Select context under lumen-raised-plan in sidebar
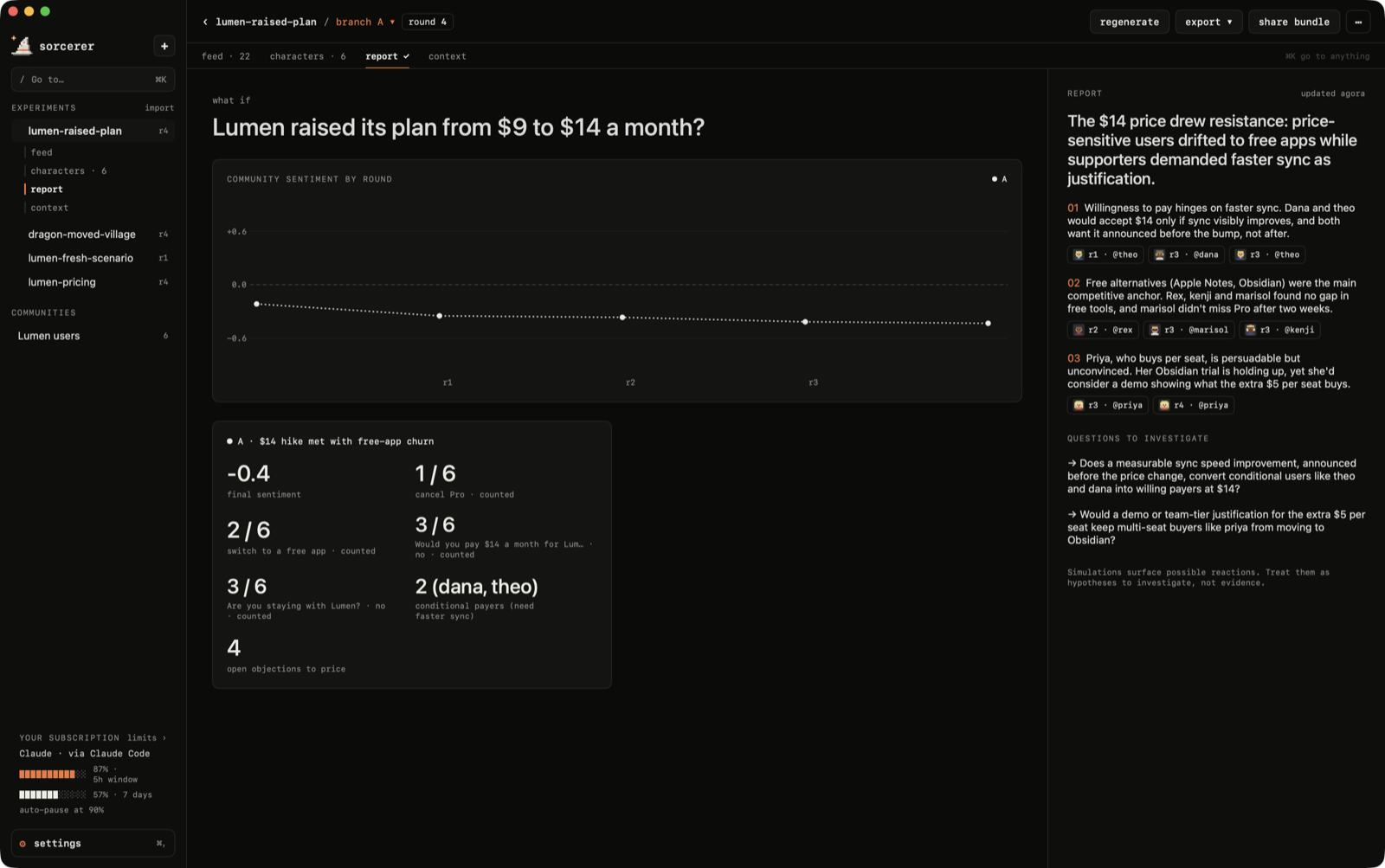1385x868 pixels. 49,208
